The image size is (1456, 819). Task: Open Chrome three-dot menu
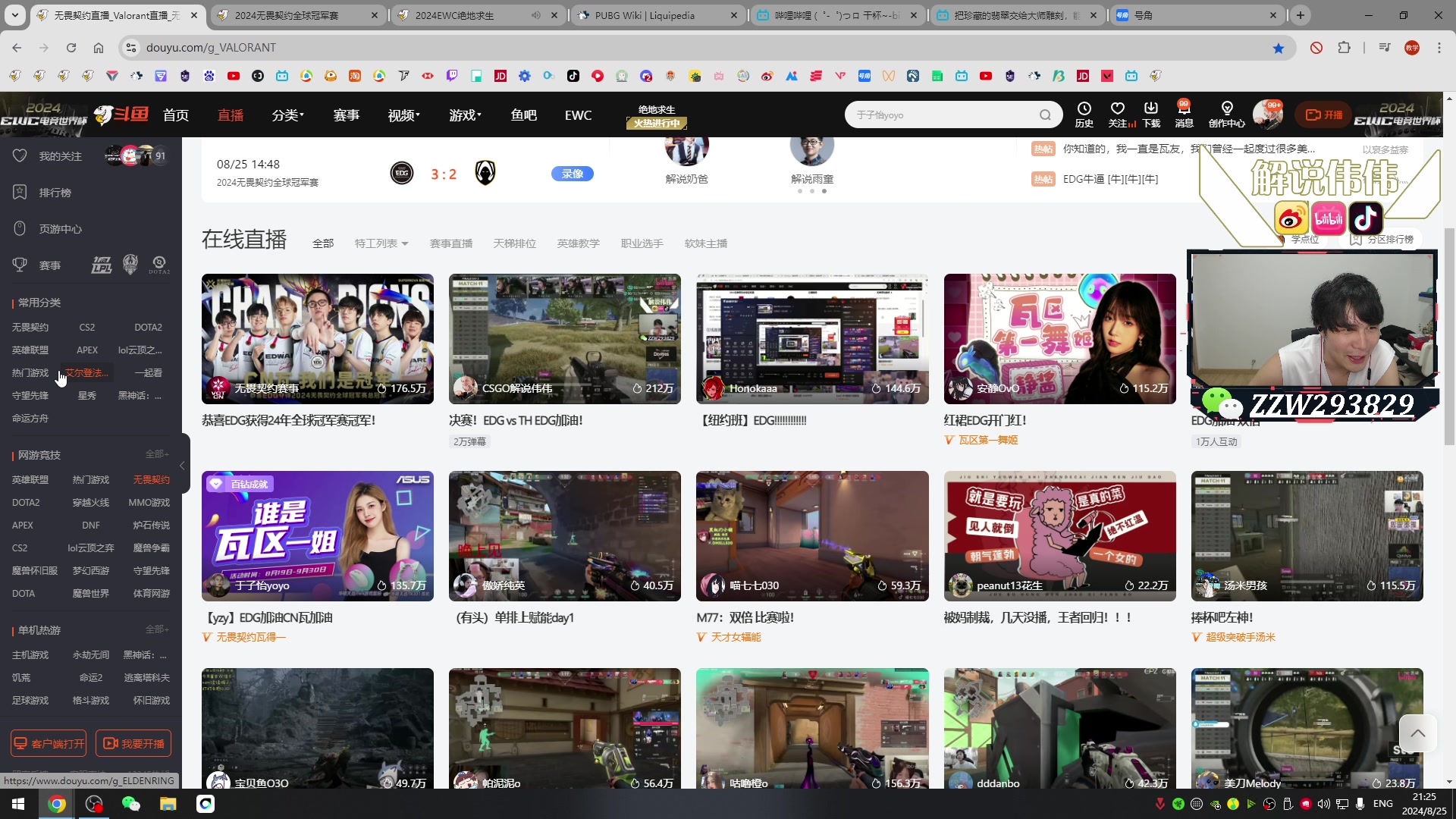(x=1439, y=48)
